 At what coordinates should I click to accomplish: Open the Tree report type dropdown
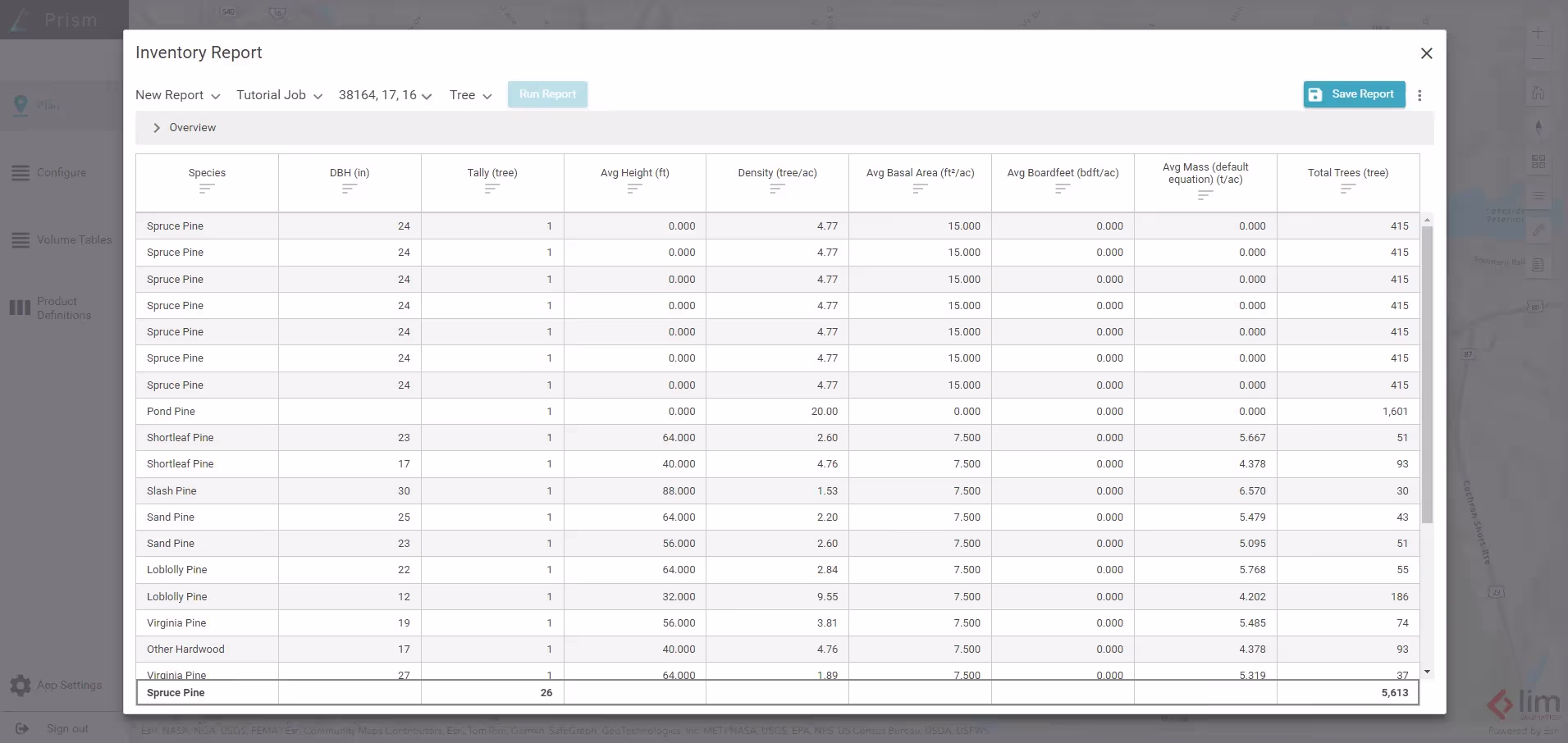pyautogui.click(x=471, y=95)
